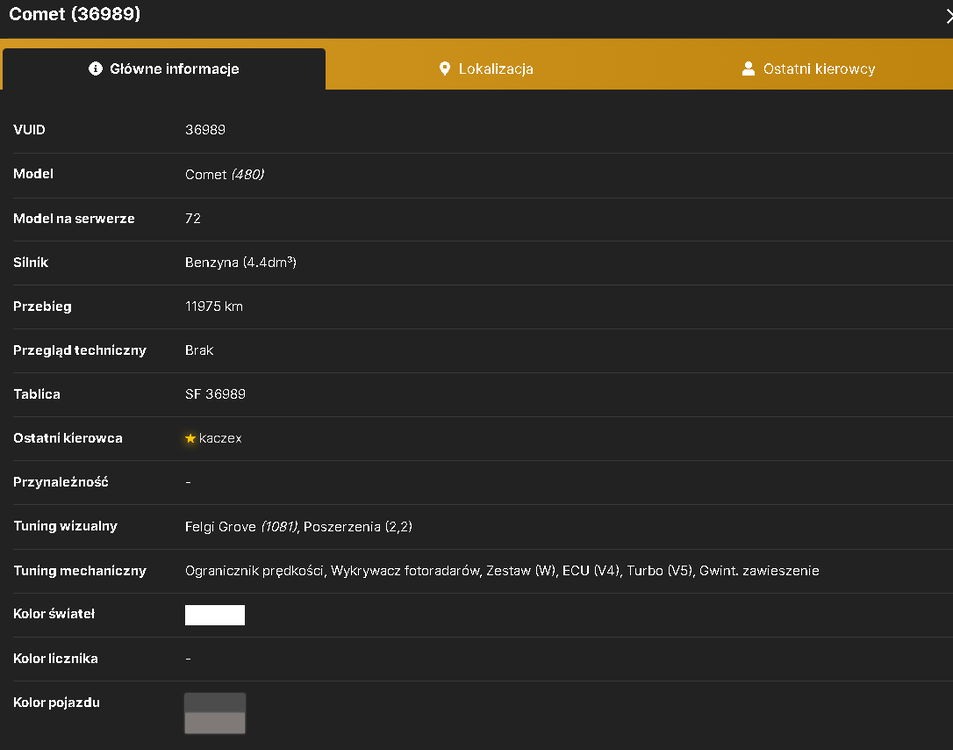Select the Przegląd techniczny value Brak
The width and height of the screenshot is (953, 750).
tap(199, 350)
